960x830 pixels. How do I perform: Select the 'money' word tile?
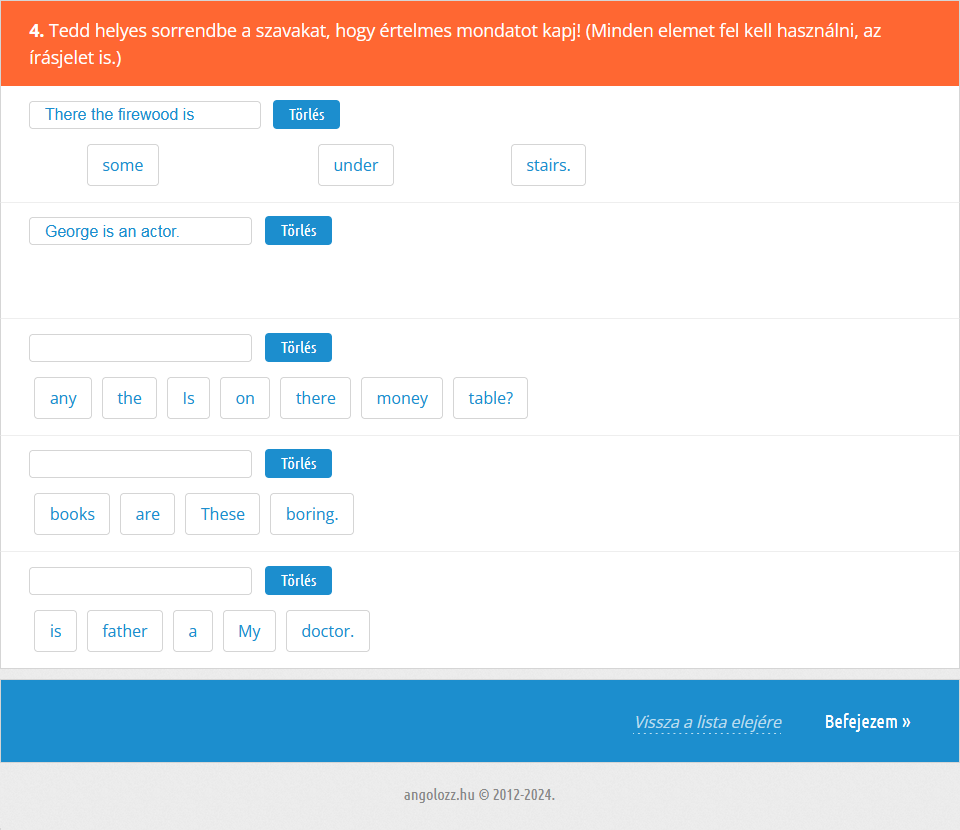click(x=402, y=398)
